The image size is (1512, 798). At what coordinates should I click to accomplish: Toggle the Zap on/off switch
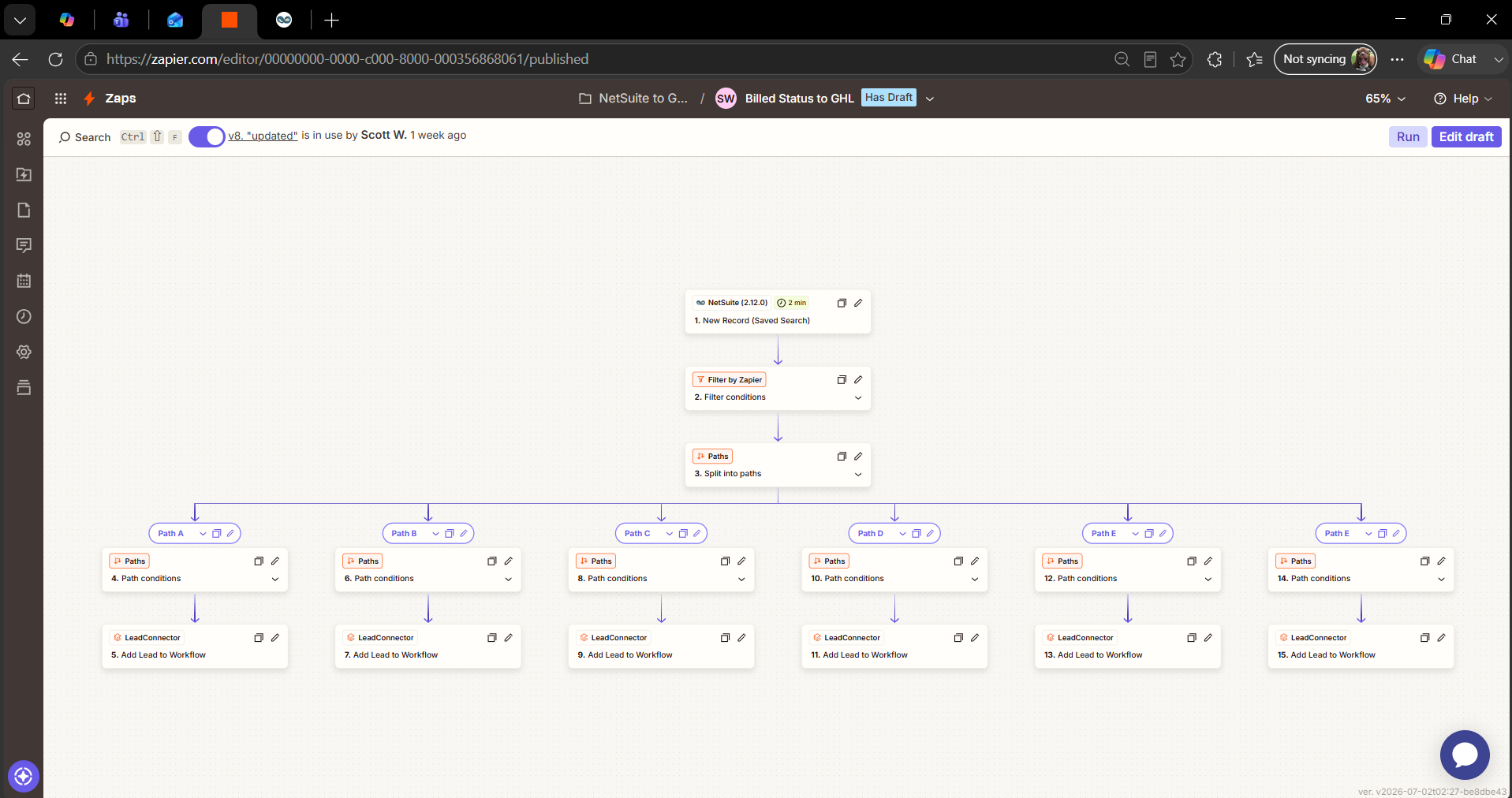point(207,136)
